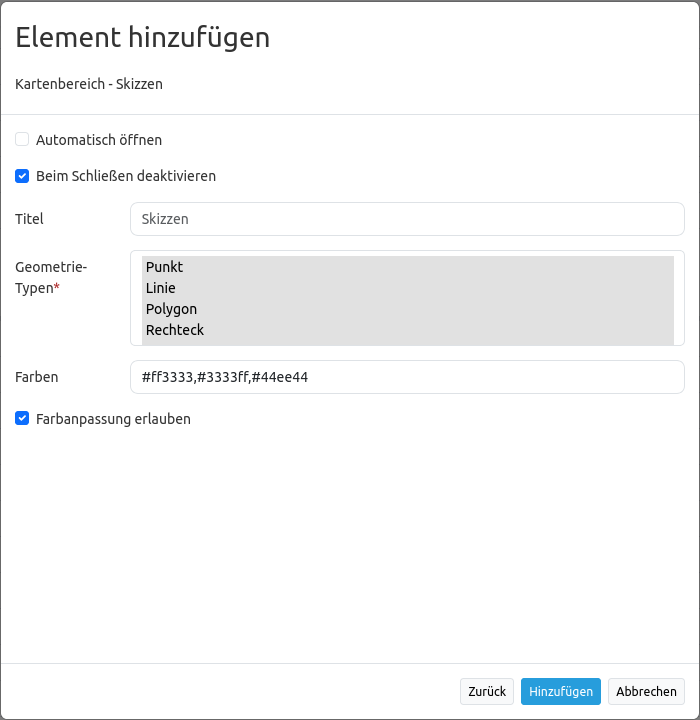Viewport: 700px width, 720px height.
Task: Cancel the dialog with Abbrechen
Action: pos(646,691)
